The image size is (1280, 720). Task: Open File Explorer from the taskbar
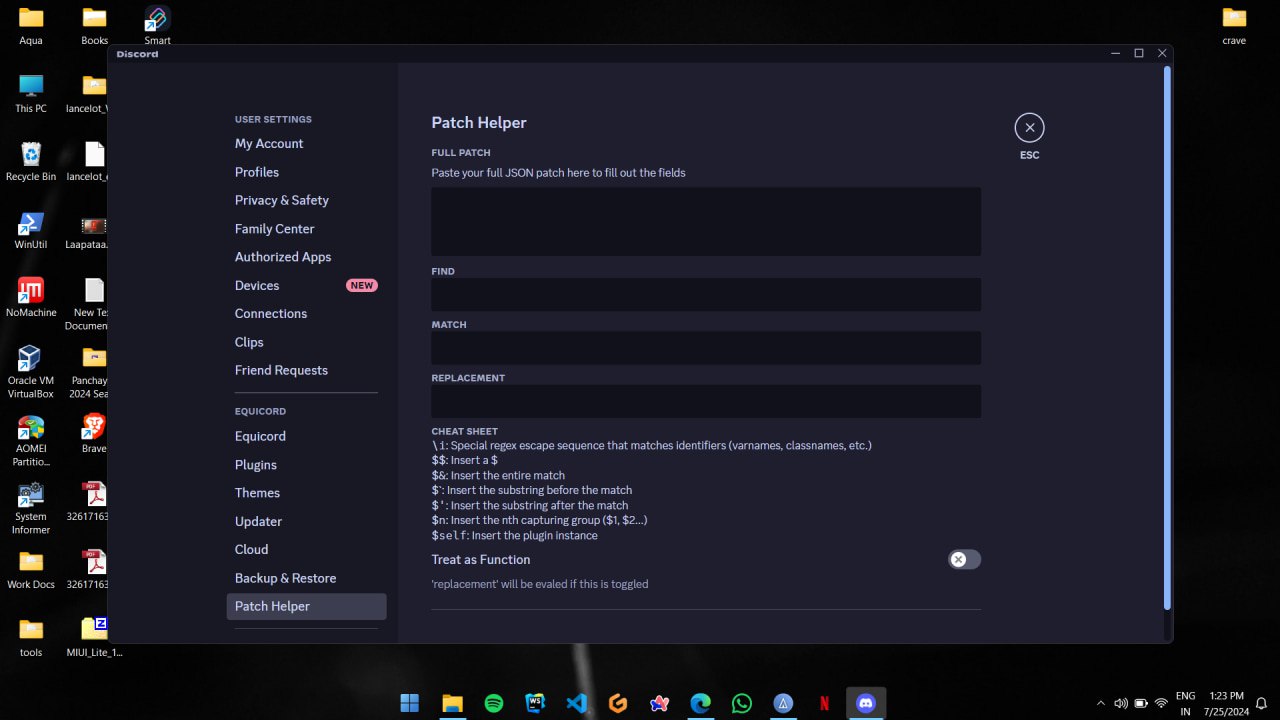pyautogui.click(x=452, y=703)
